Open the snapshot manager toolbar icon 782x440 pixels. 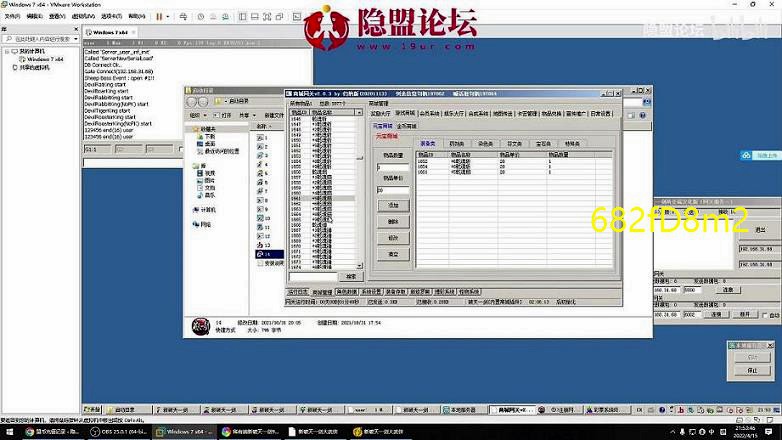[x=225, y=16]
